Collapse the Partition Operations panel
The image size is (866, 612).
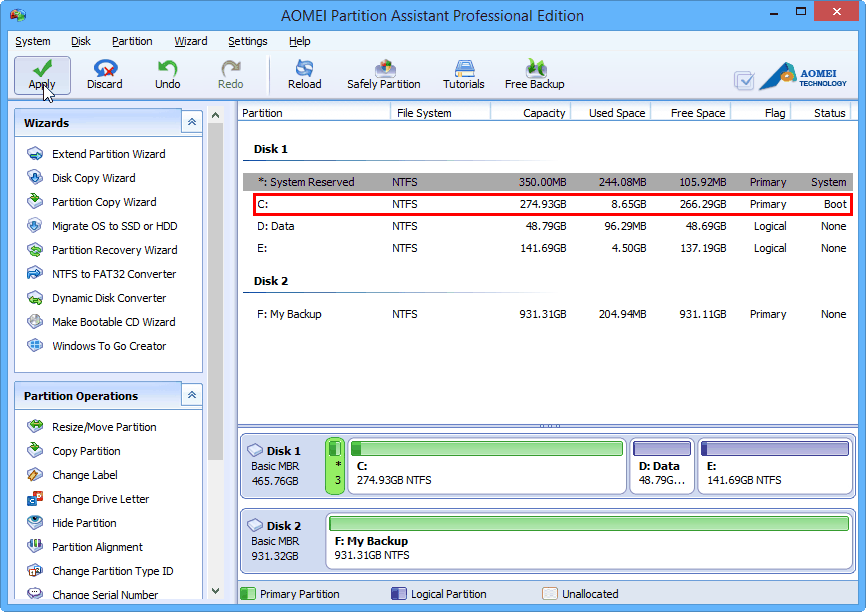pyautogui.click(x=190, y=394)
